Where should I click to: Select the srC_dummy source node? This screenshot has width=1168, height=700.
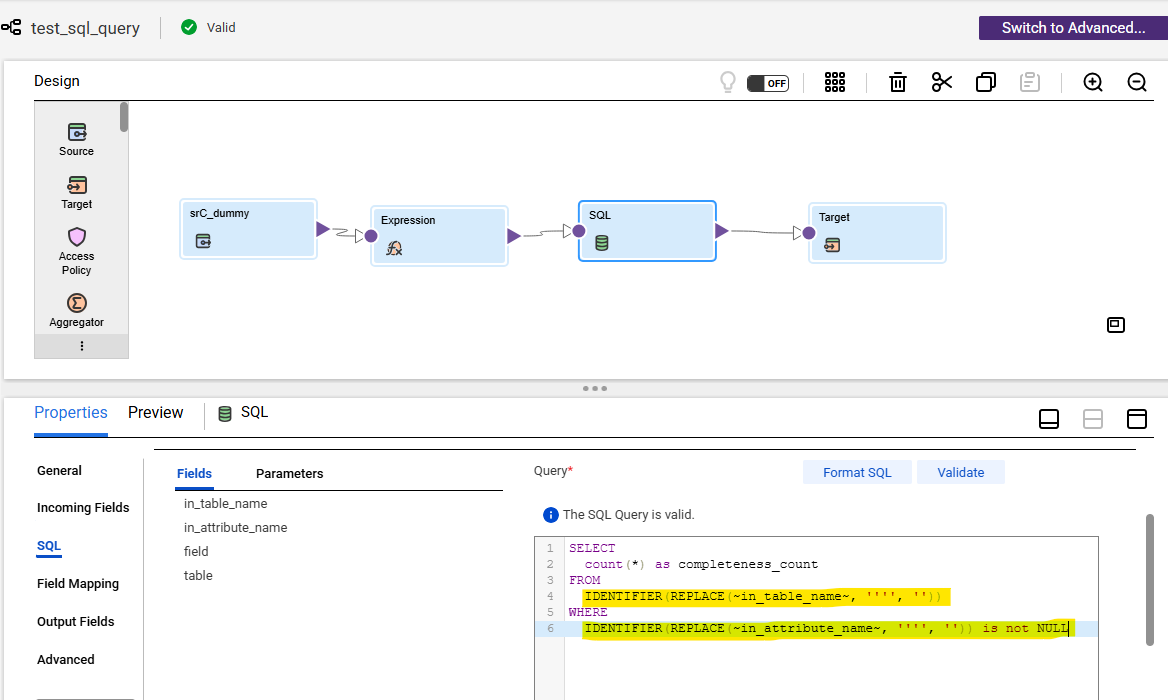coord(249,229)
